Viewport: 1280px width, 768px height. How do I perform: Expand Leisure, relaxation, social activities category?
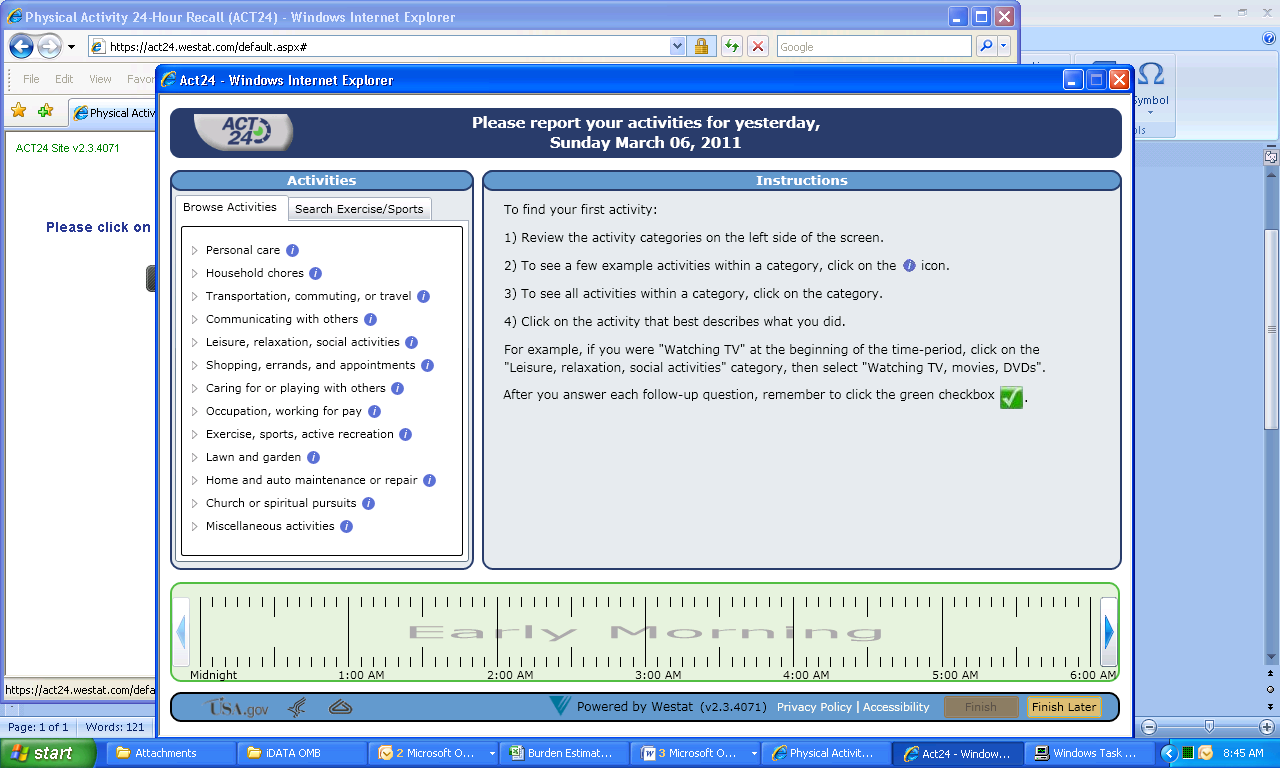click(x=302, y=343)
